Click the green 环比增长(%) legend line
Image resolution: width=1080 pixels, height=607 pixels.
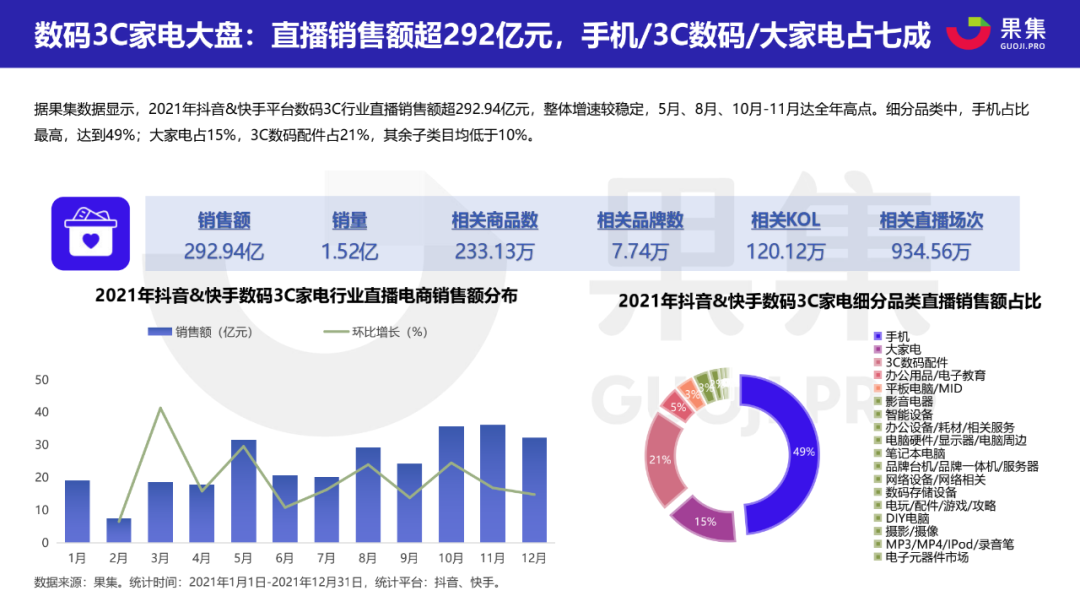[335, 332]
